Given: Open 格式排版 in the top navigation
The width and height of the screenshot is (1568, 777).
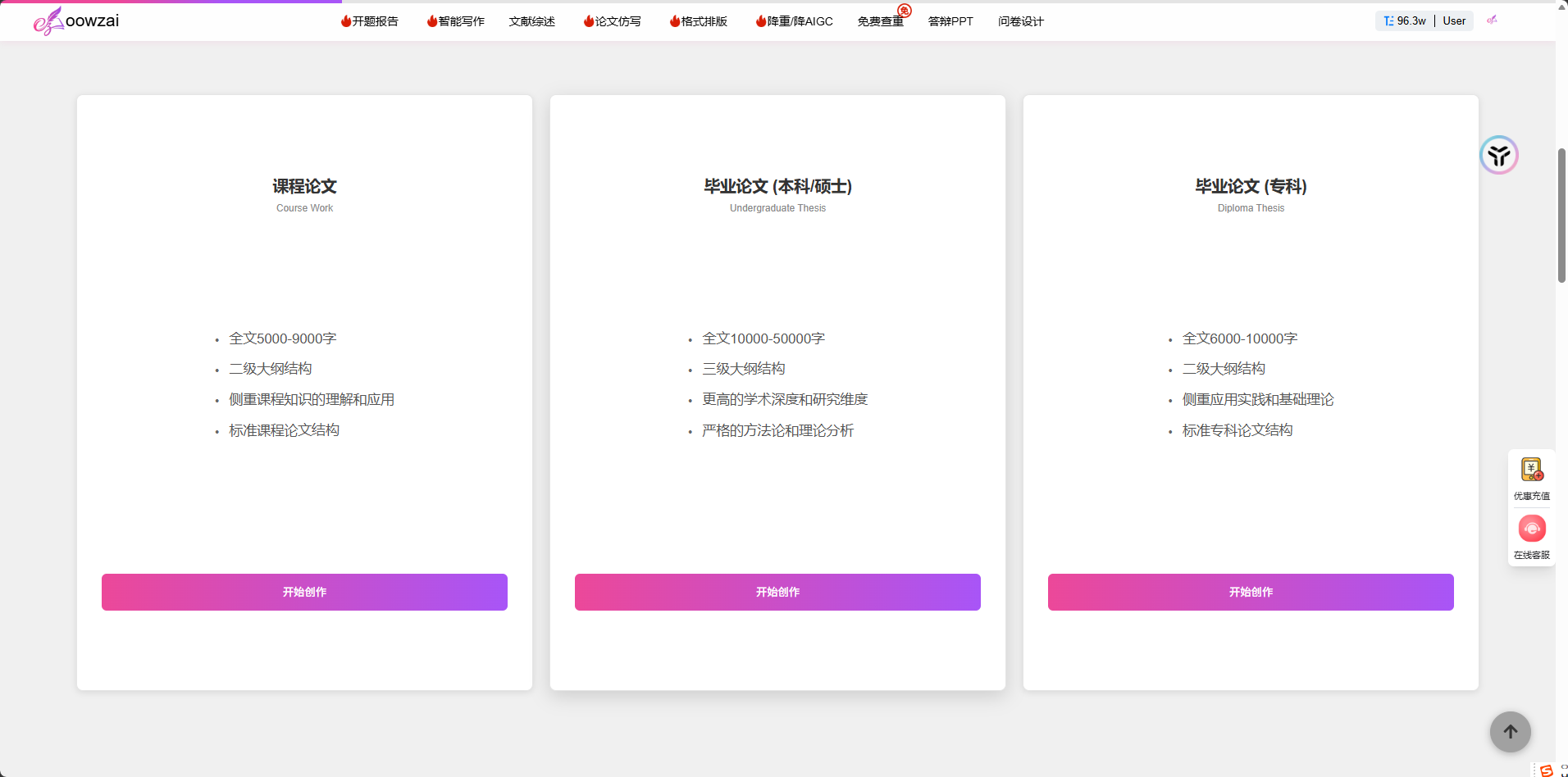Looking at the screenshot, I should (698, 21).
